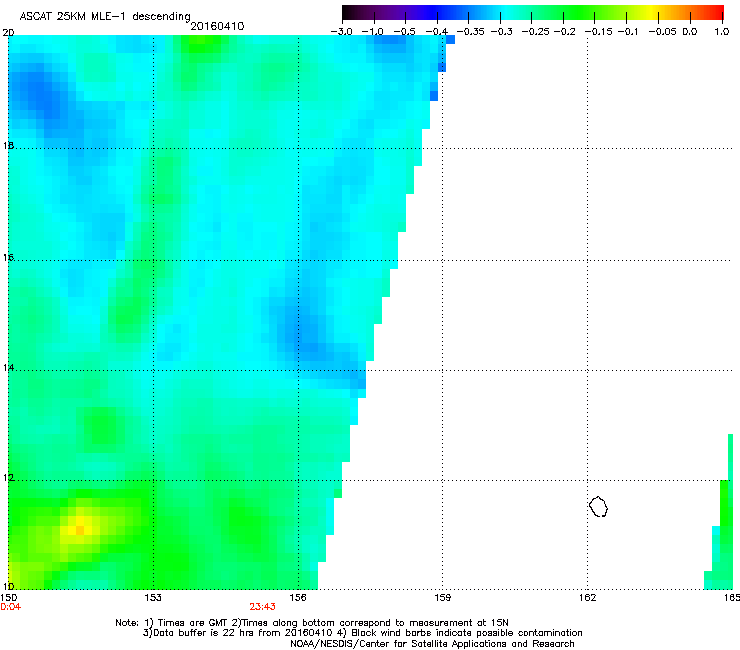Viewport: 740px width, 650px height.
Task: Click the longitude axis label 153
Action: point(153,598)
